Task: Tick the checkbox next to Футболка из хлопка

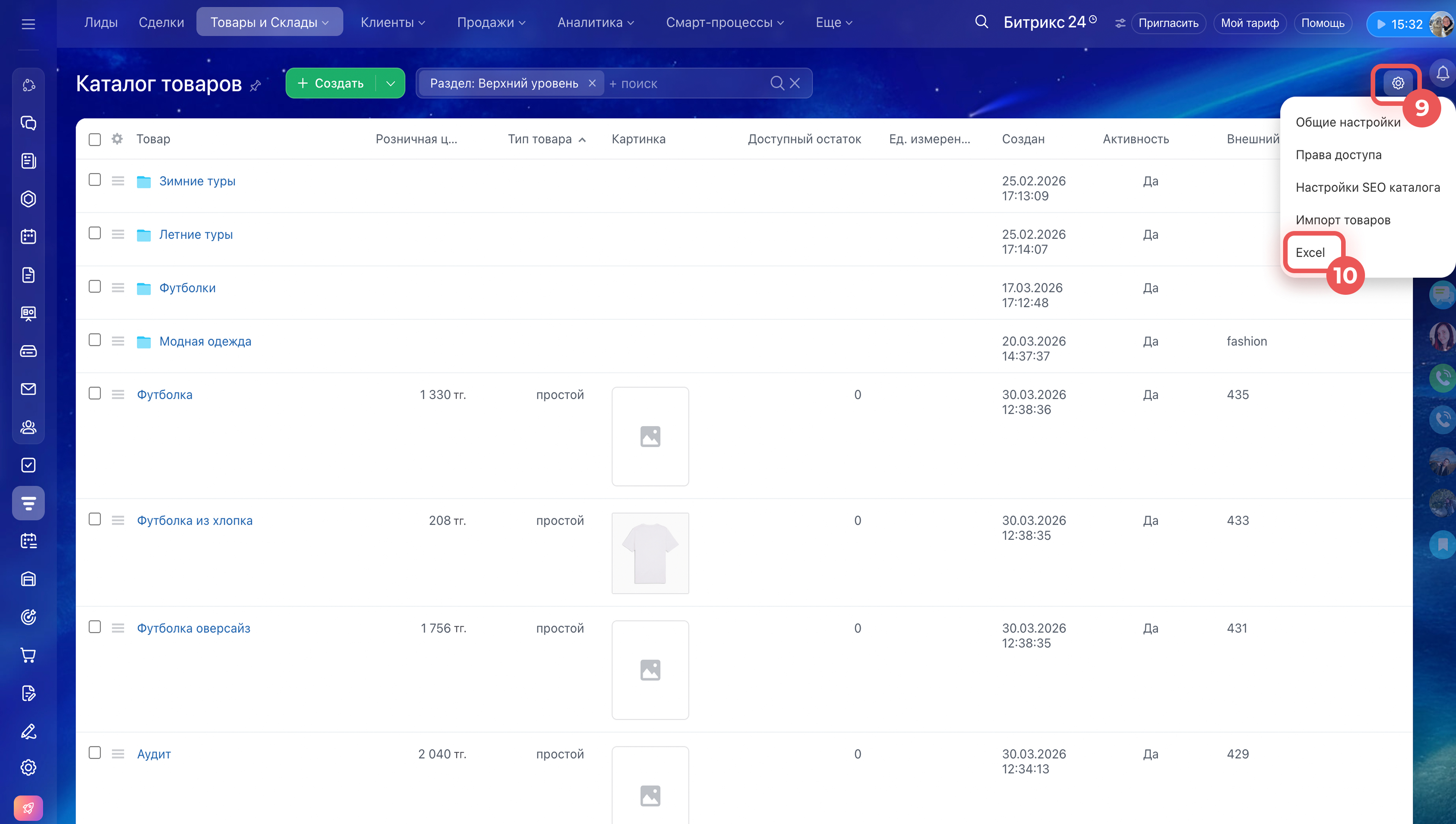Action: (x=95, y=519)
